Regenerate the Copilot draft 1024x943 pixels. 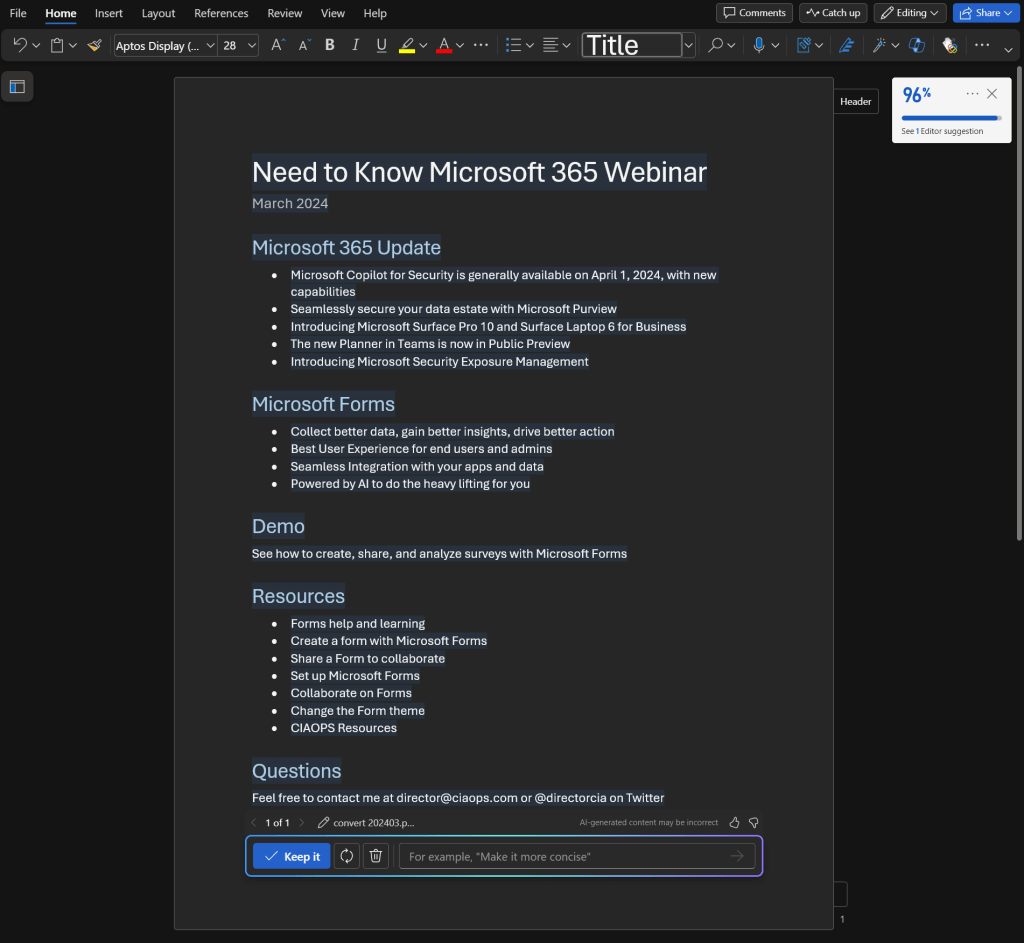point(347,856)
